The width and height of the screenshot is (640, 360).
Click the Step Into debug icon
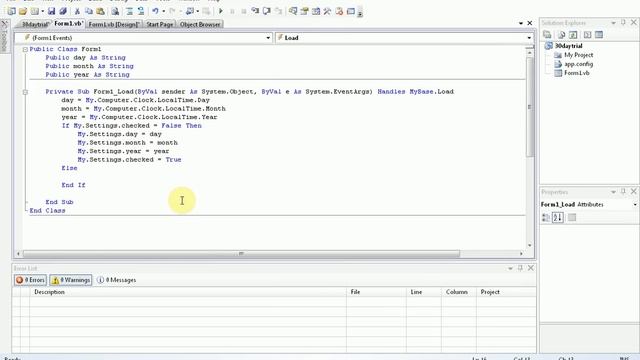(x=255, y=11)
